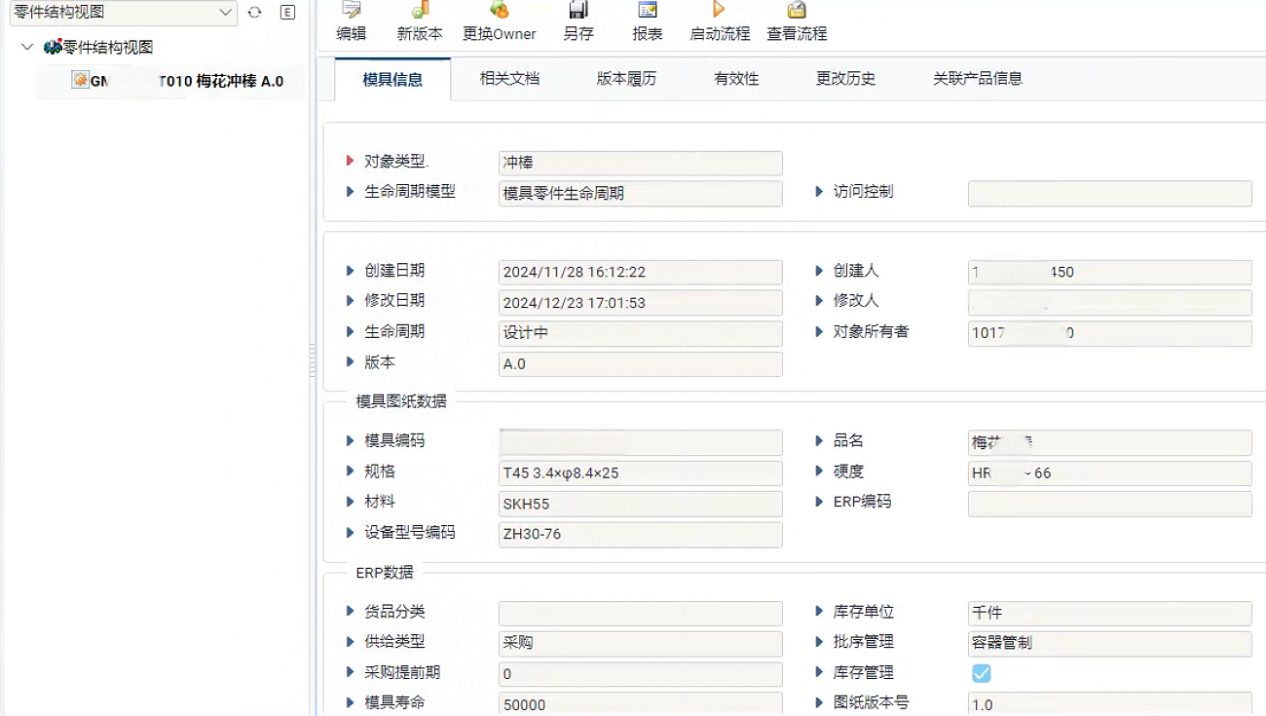This screenshot has width=1266, height=716.
Task: Open the 报表 (Report) icon
Action: (x=648, y=12)
